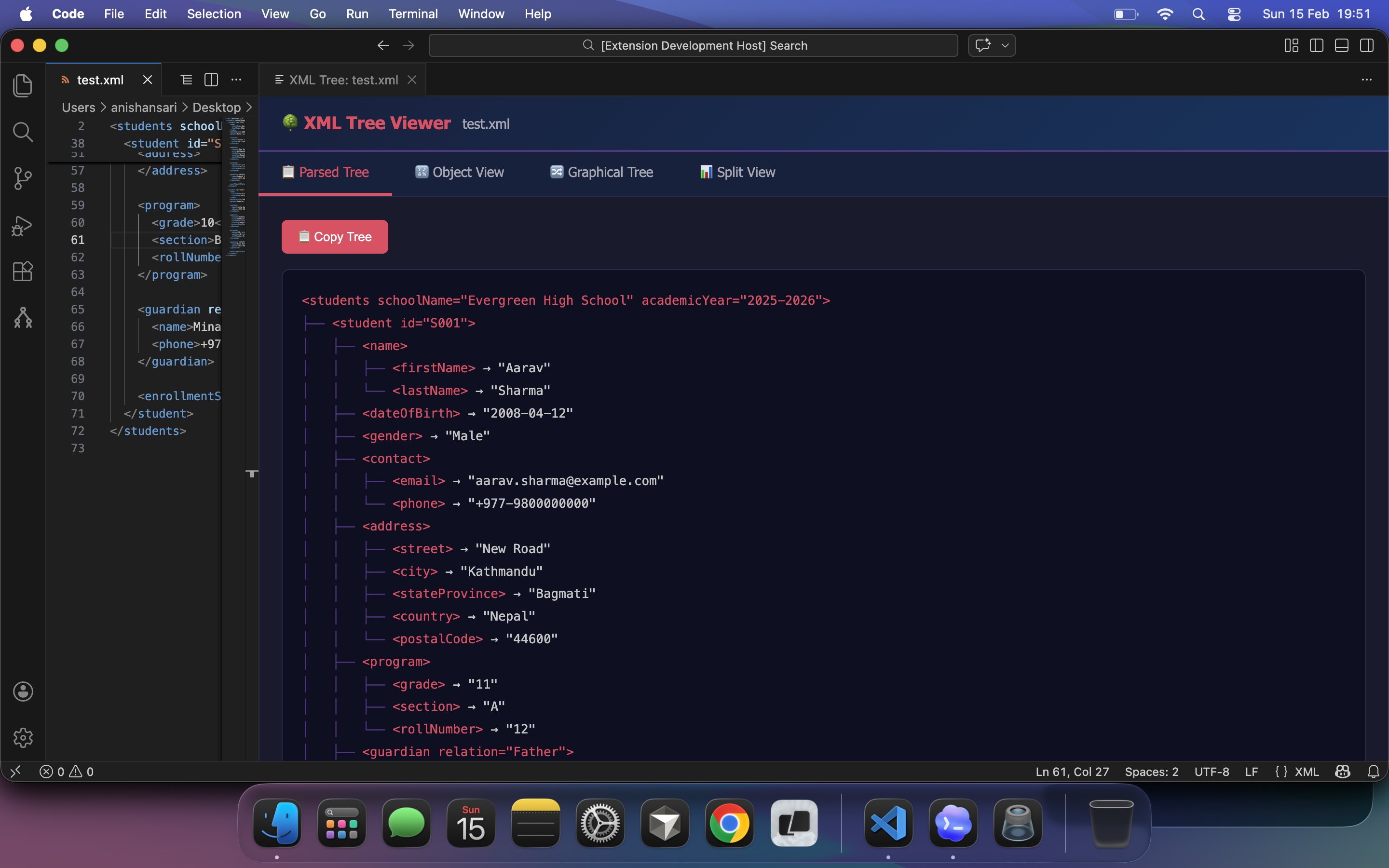The image size is (1389, 868).
Task: Open the Extensions view
Action: [23, 271]
